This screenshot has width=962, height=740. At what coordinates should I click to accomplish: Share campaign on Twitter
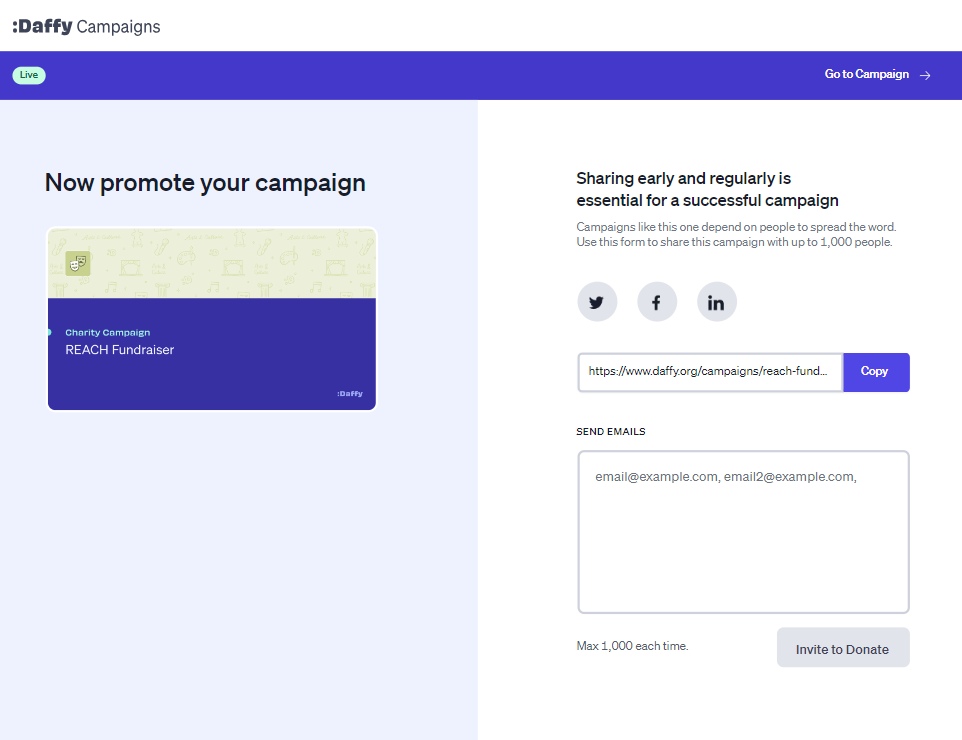597,302
